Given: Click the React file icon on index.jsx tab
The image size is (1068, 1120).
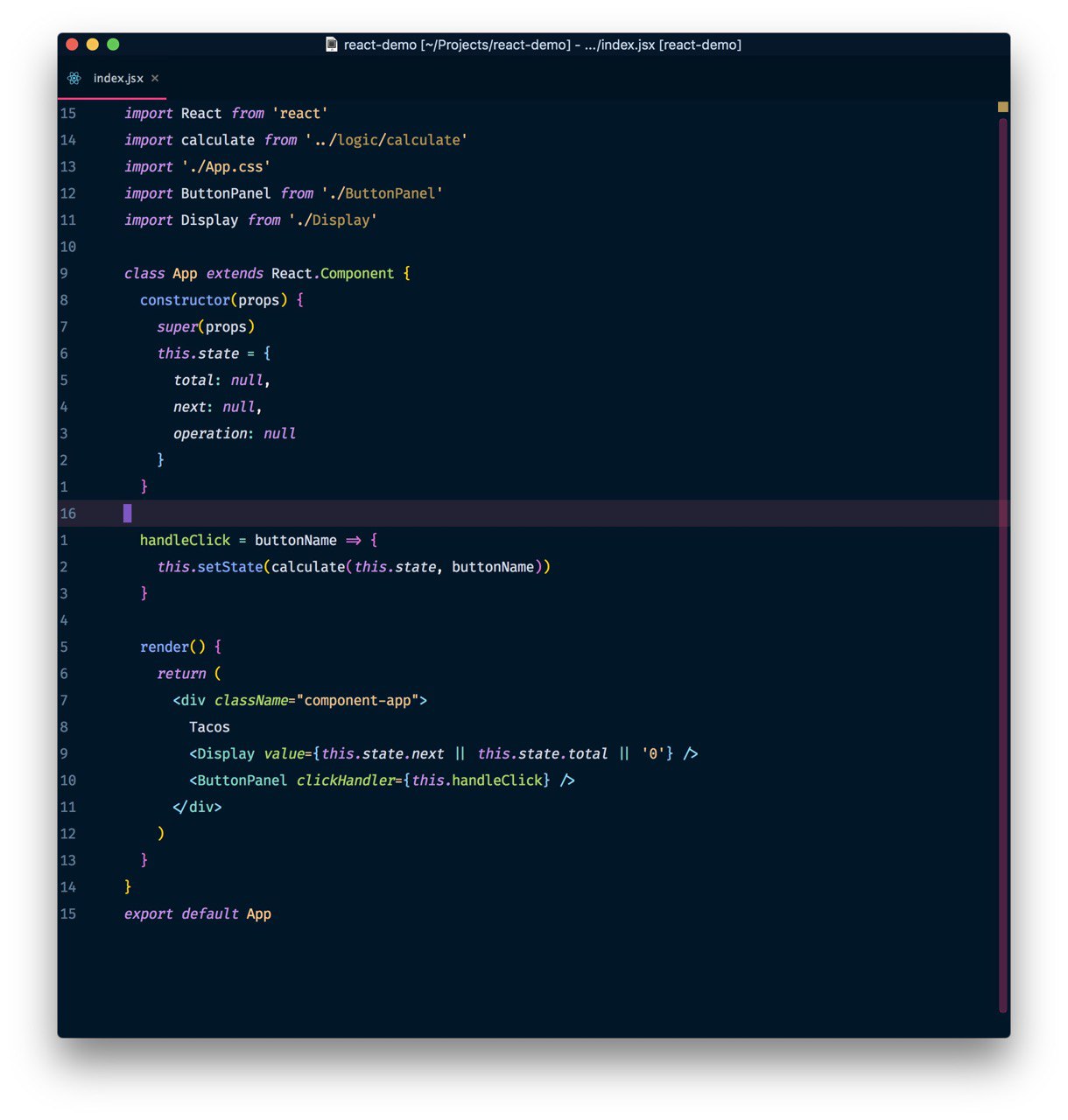Looking at the screenshot, I should (x=74, y=79).
